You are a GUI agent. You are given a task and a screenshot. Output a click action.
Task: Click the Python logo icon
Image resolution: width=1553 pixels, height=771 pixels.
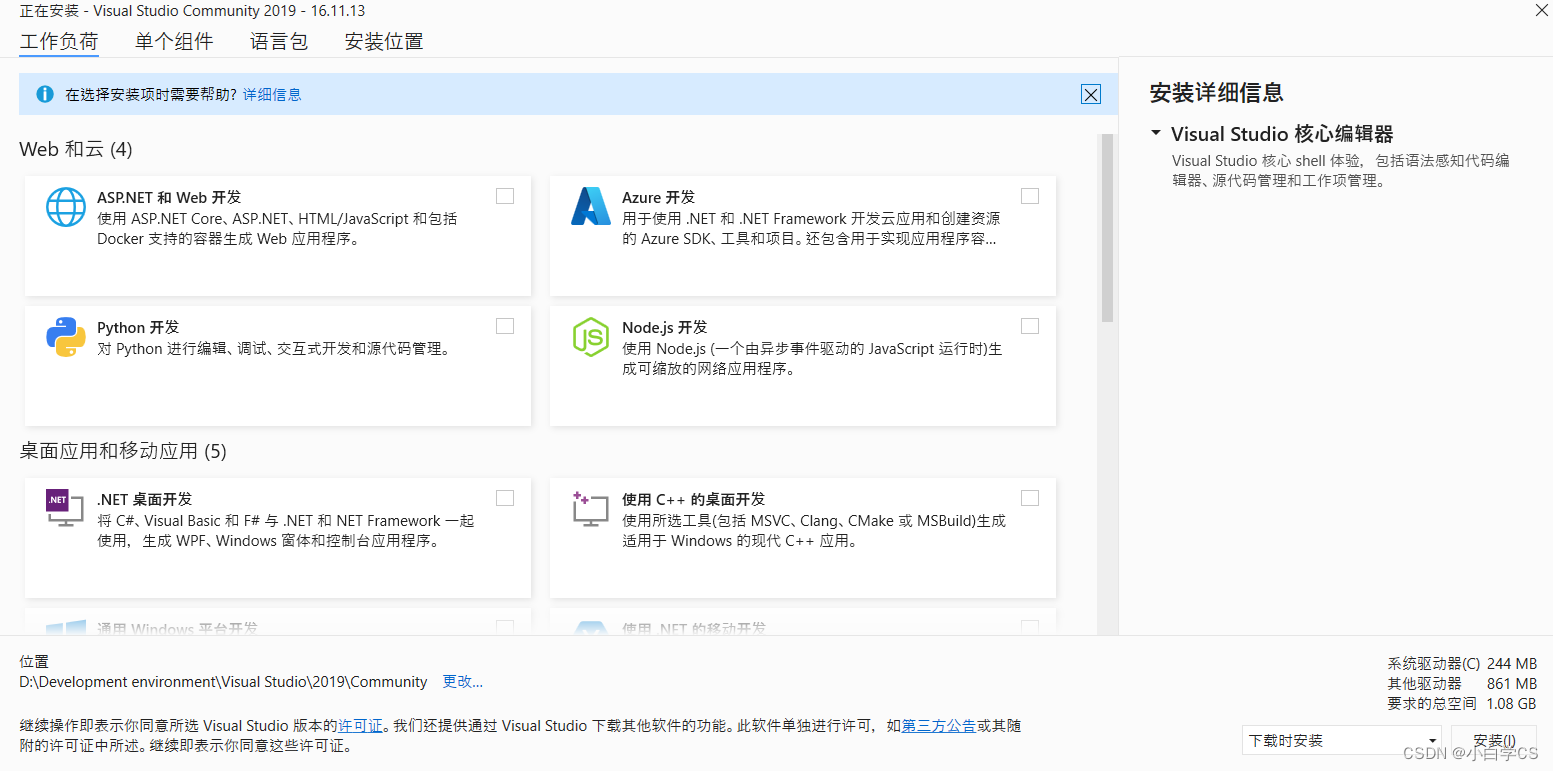(66, 337)
